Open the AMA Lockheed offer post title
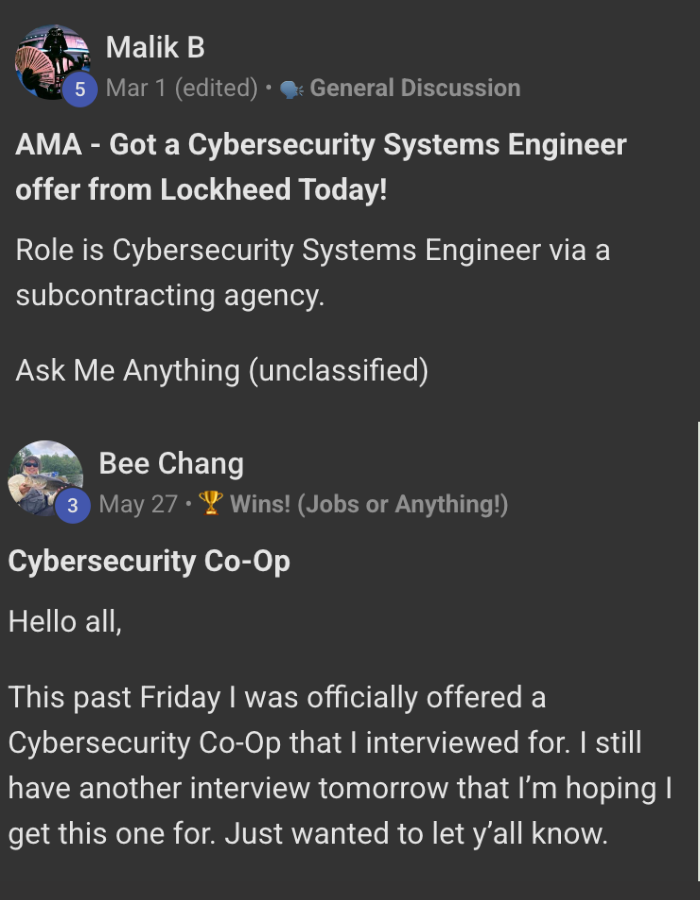The width and height of the screenshot is (700, 900). click(320, 167)
